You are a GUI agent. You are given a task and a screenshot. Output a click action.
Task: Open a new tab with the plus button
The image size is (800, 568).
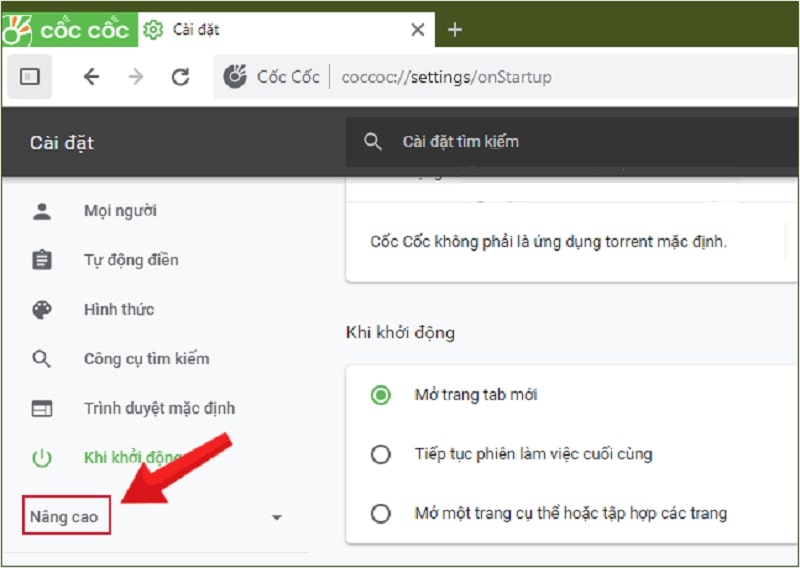455,30
